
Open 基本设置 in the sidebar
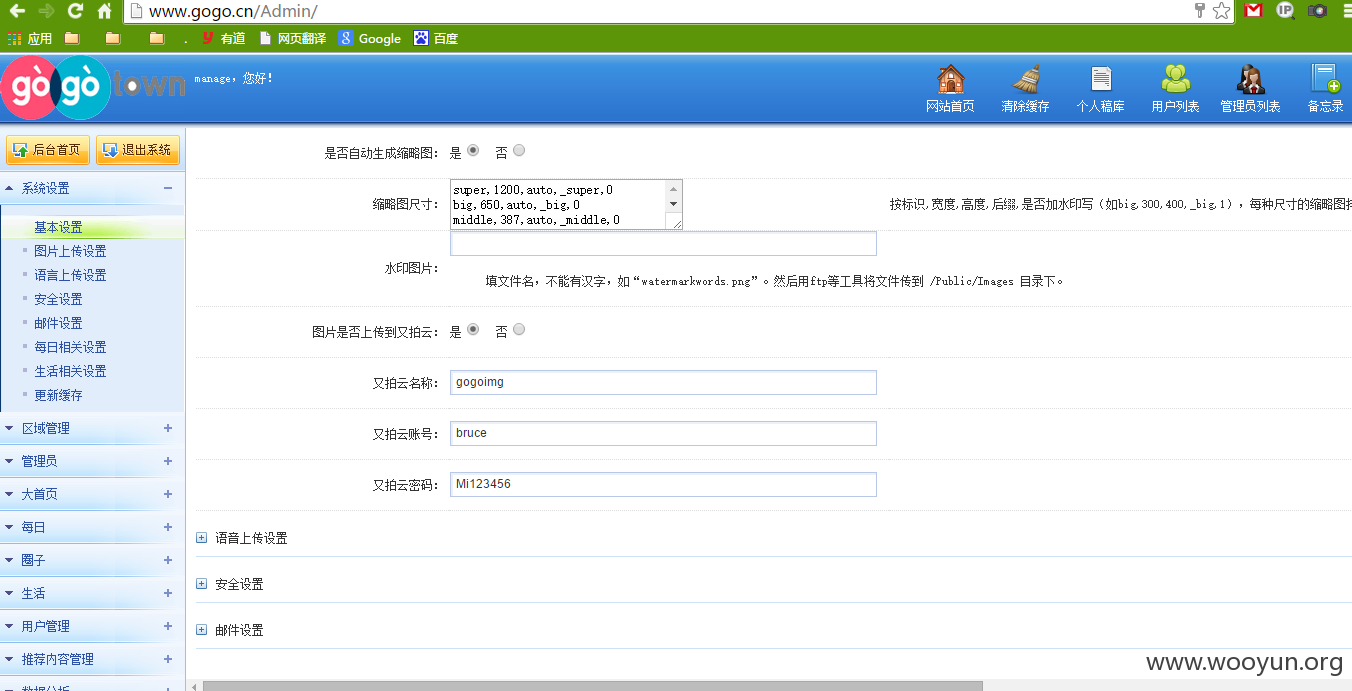tap(58, 228)
